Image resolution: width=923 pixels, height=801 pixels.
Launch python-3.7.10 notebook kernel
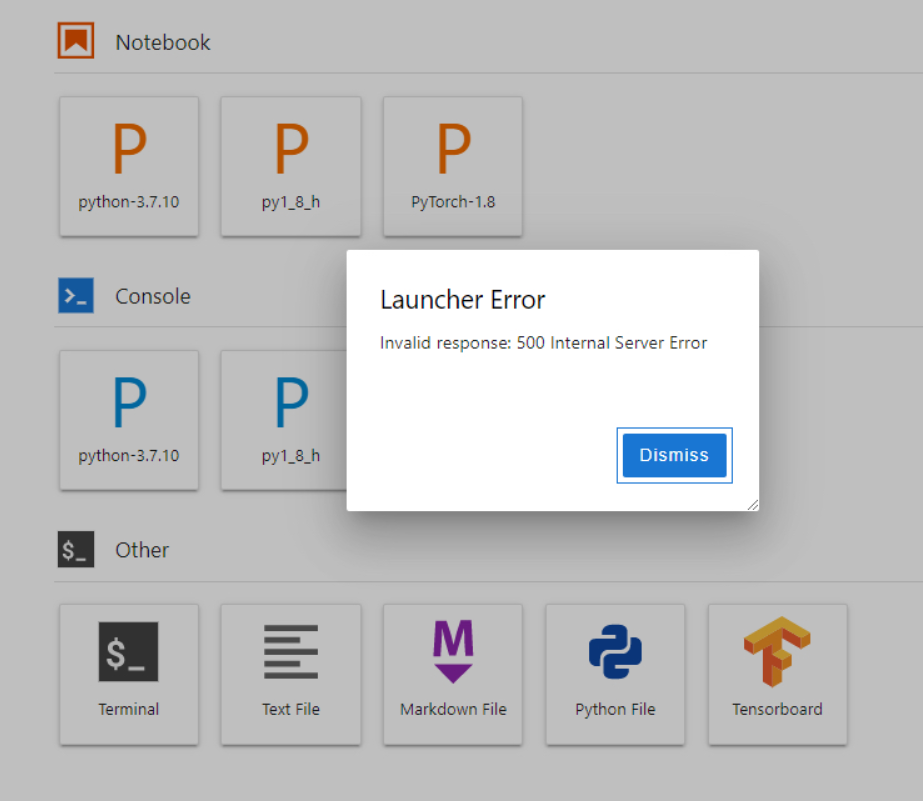tap(129, 167)
